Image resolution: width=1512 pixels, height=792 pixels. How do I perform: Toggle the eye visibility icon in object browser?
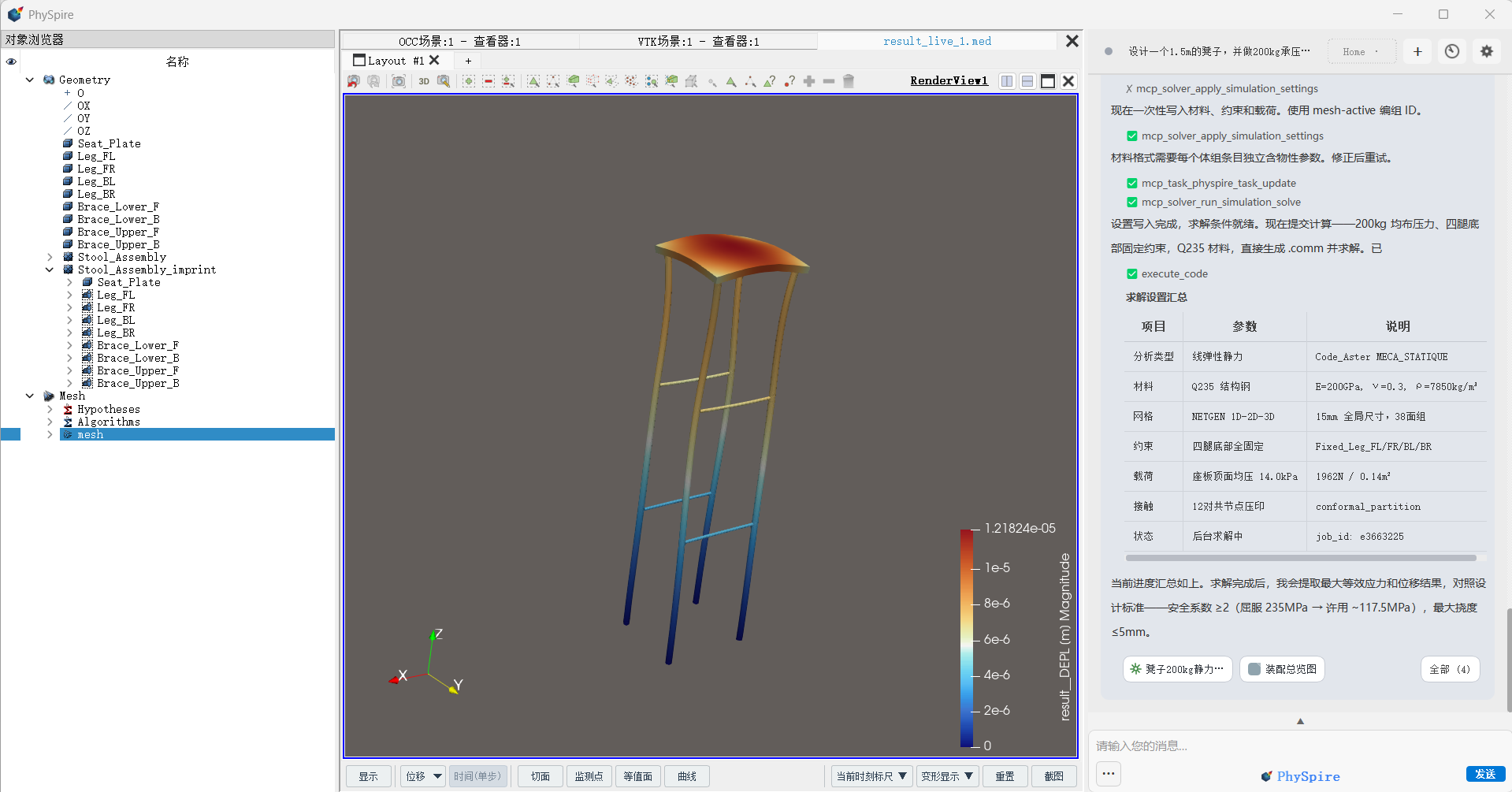(11, 61)
